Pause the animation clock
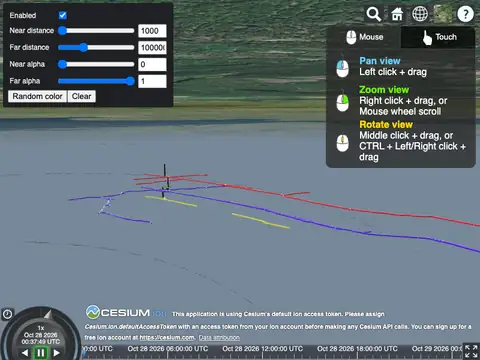The image size is (480, 360). coord(41,353)
